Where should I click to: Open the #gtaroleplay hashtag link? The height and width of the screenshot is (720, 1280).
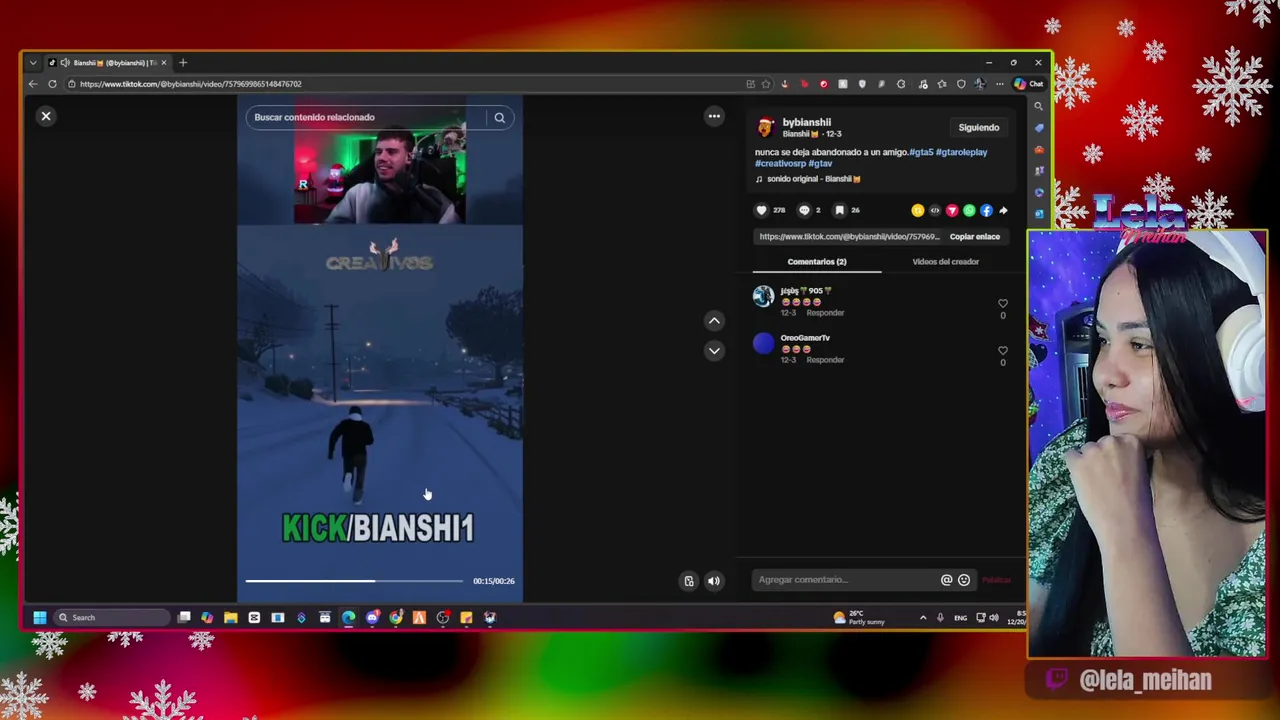point(962,152)
